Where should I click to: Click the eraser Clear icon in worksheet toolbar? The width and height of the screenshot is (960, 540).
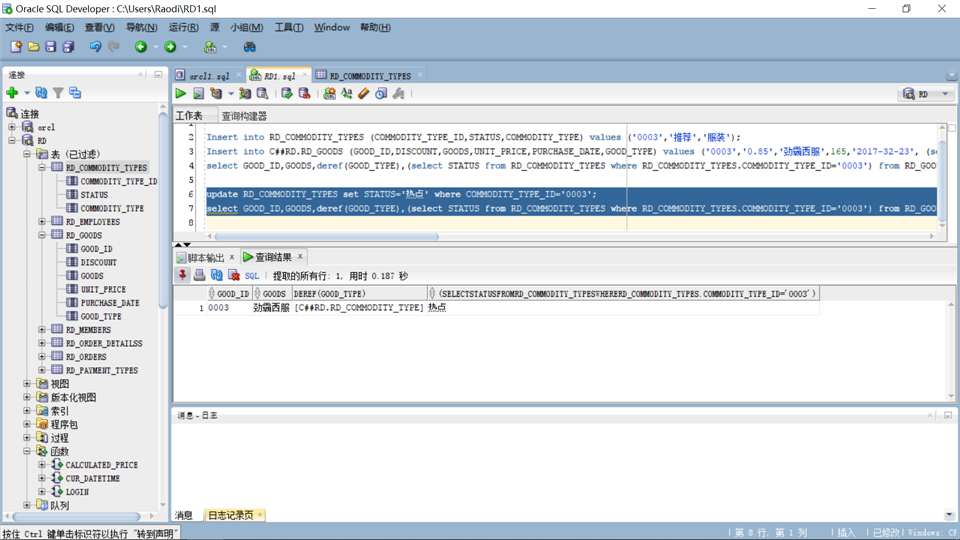point(364,94)
